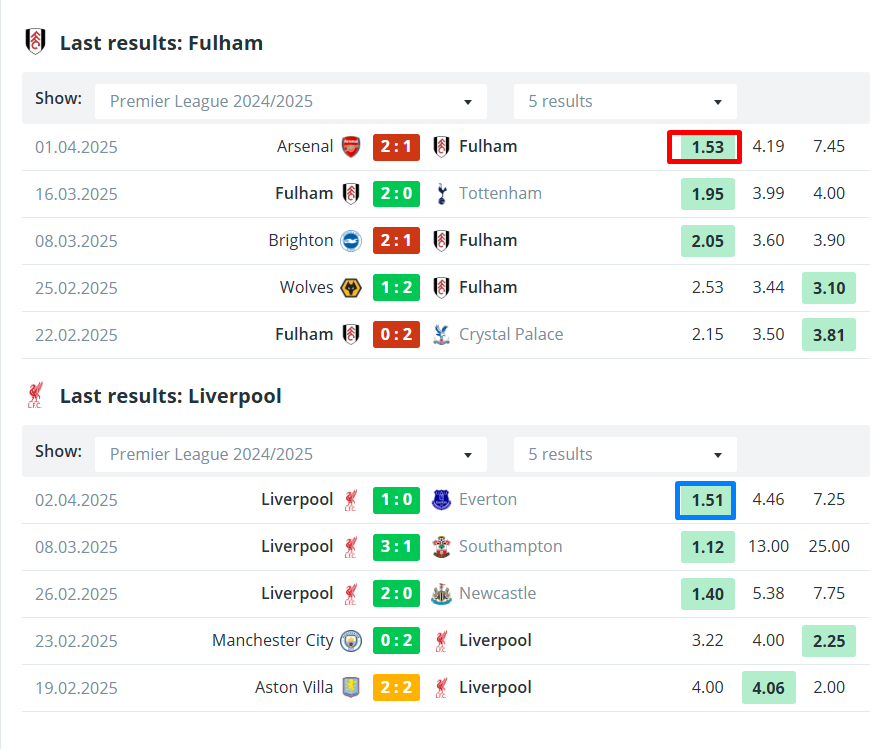
Task: Open Fulham's Premier League 2024/2025 dropdown
Action: coord(291,101)
